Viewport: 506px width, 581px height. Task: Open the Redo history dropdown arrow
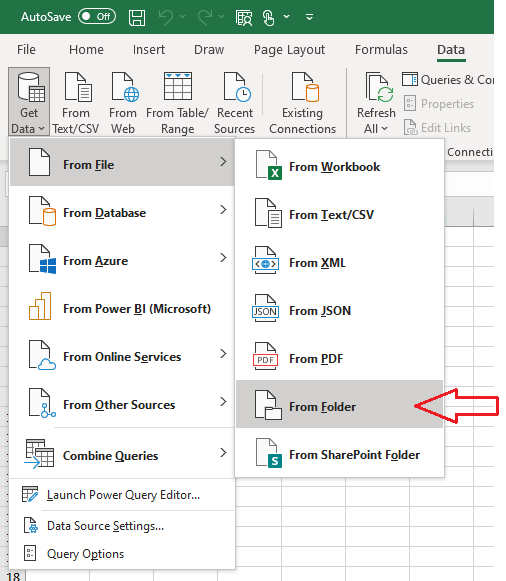222,17
